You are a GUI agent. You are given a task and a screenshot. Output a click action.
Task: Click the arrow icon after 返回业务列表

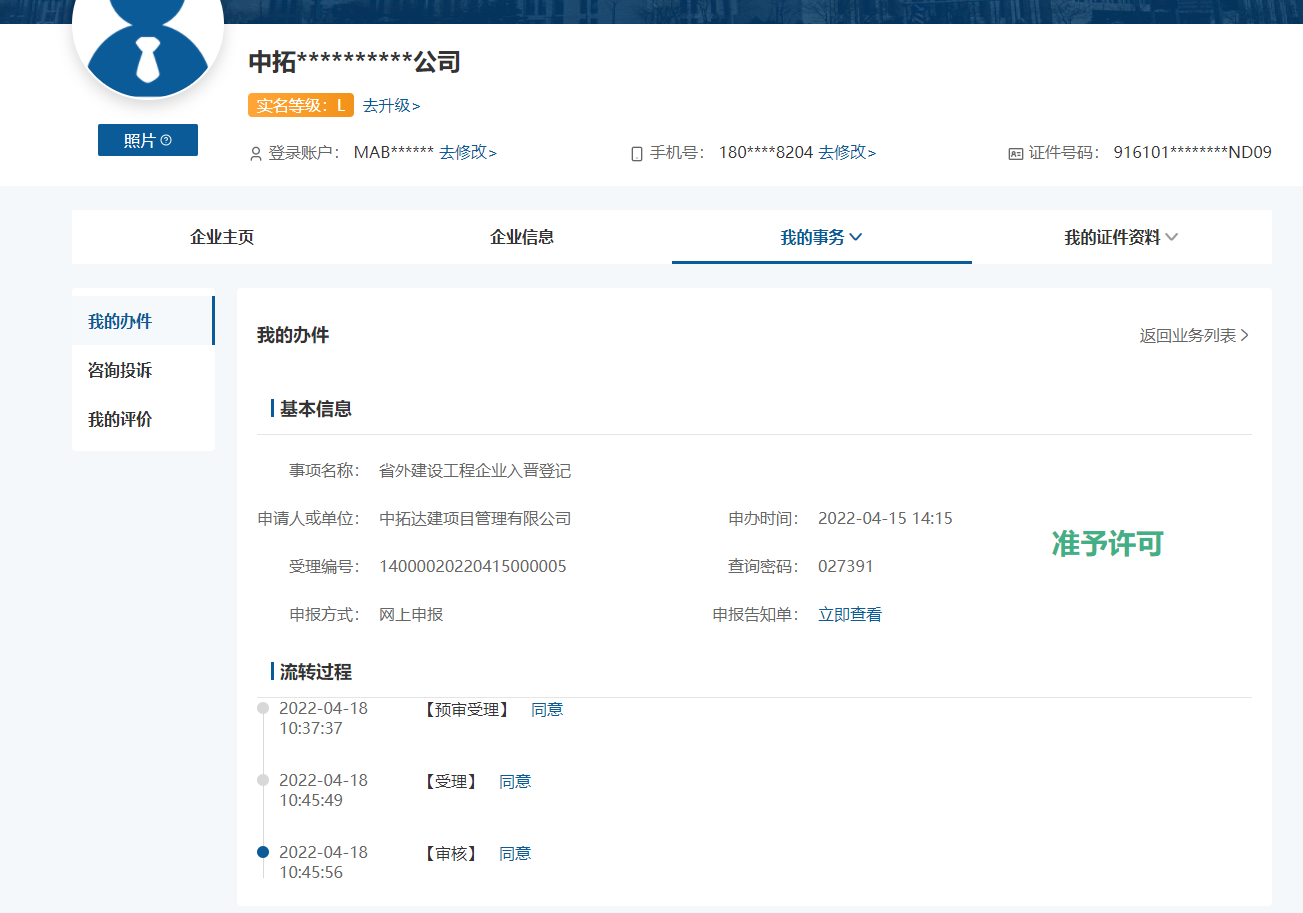1244,337
